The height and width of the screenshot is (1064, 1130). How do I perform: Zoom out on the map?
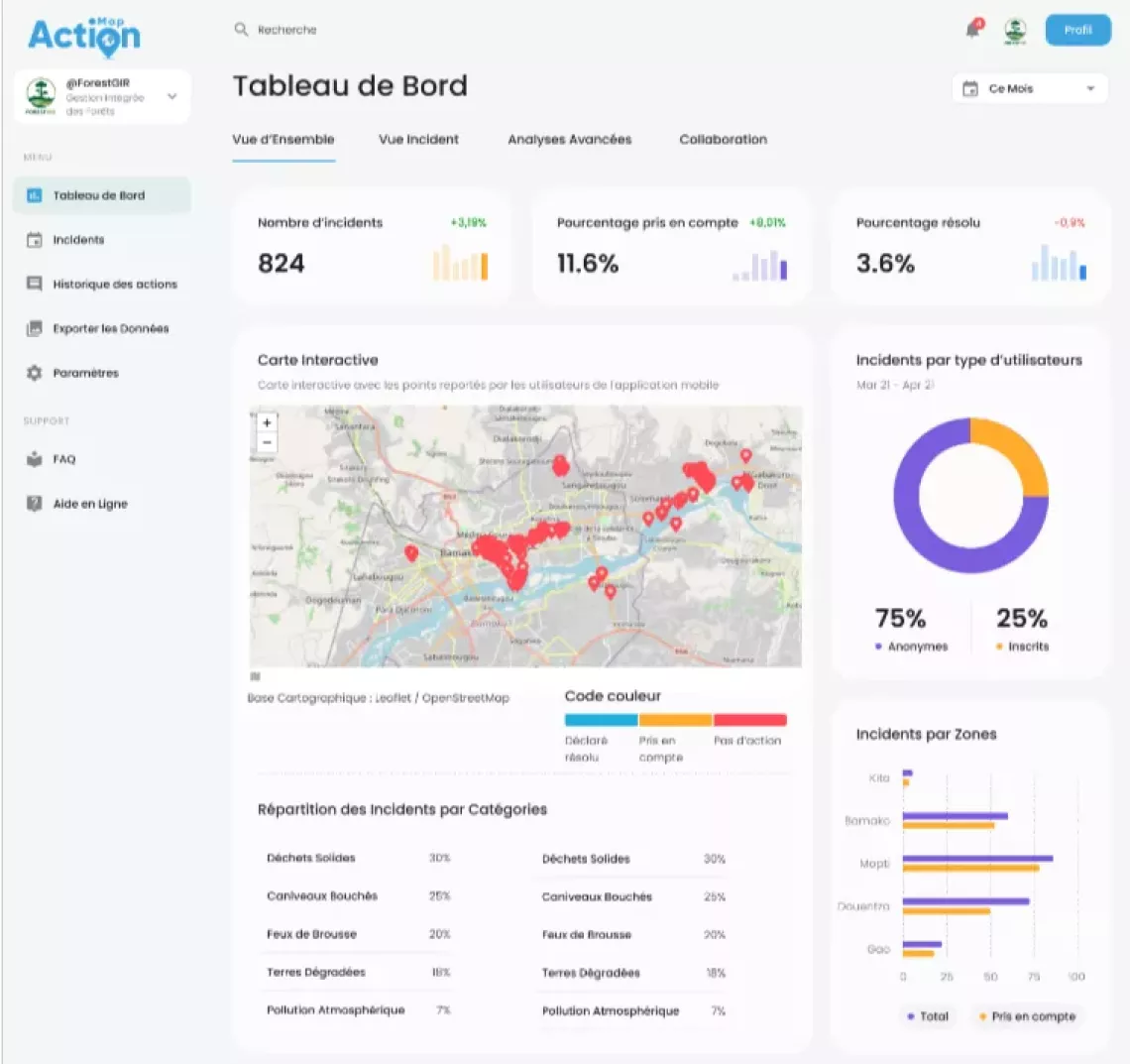[x=268, y=442]
